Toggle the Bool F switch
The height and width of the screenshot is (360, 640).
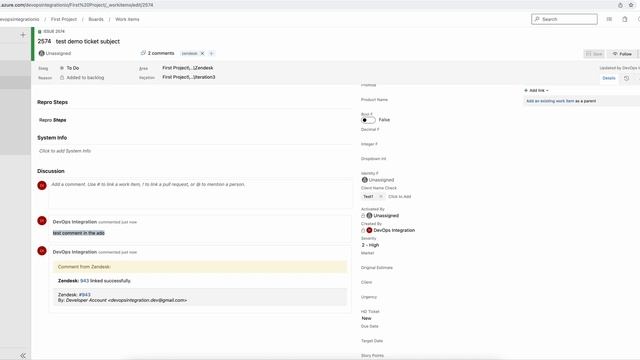coord(368,120)
